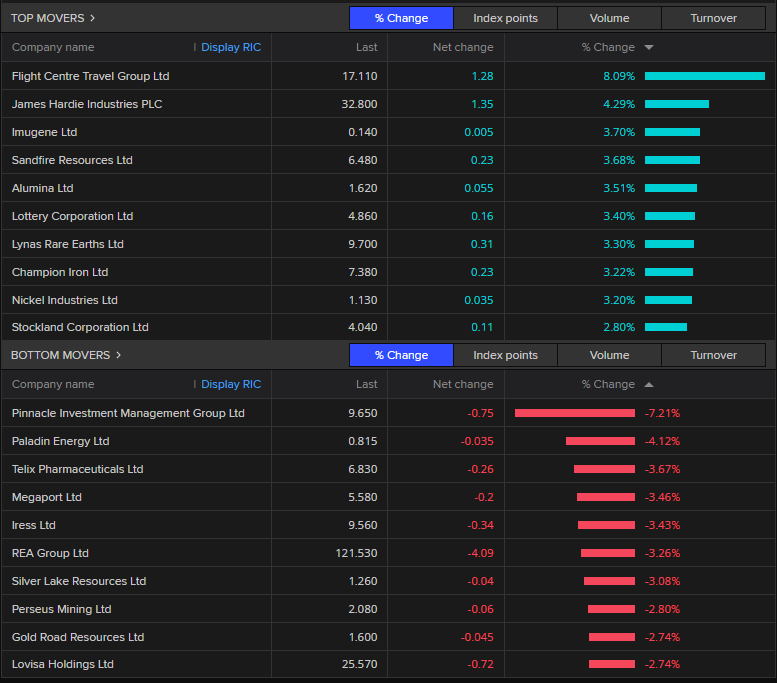Select Sandfire Resources Ltd company name

tap(72, 160)
